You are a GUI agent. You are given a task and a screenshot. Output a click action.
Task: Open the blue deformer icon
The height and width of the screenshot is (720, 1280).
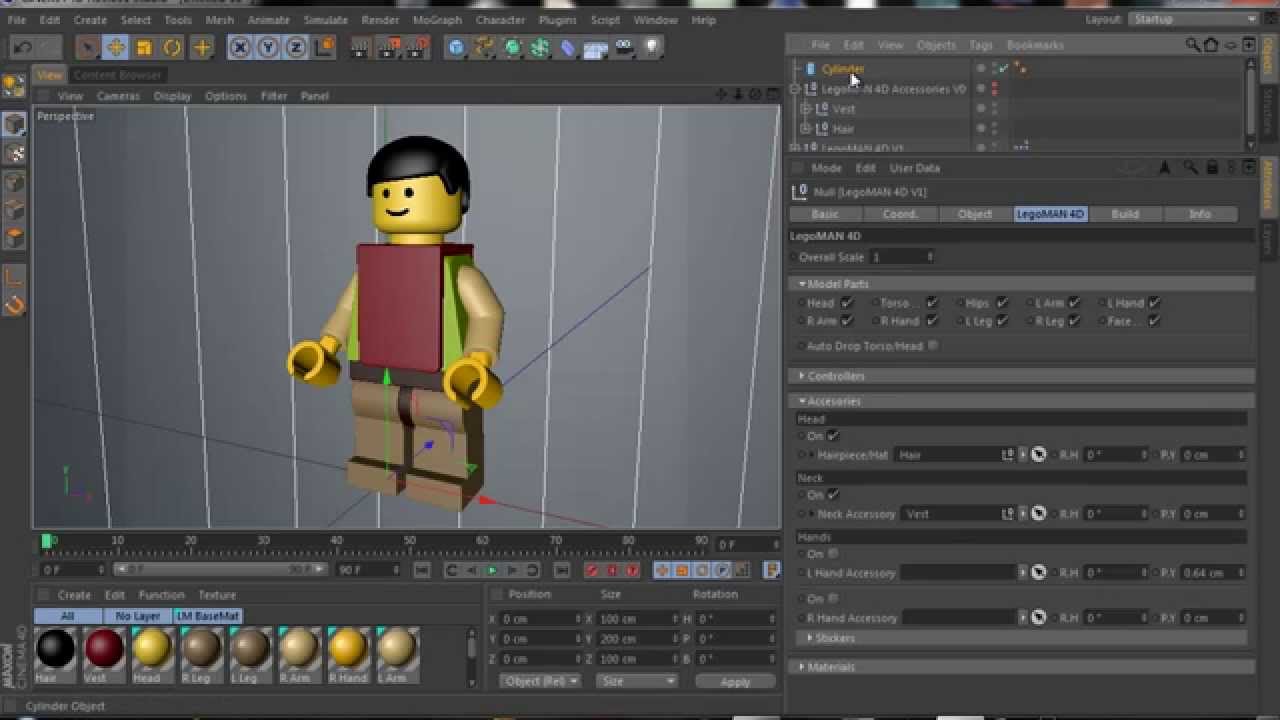pos(568,47)
